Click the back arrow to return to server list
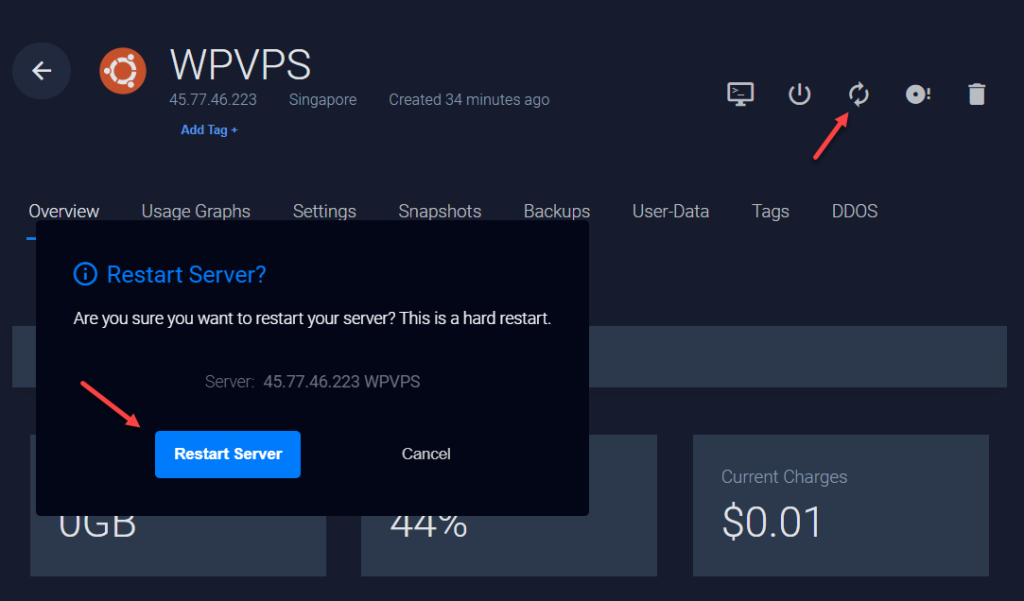 41,70
